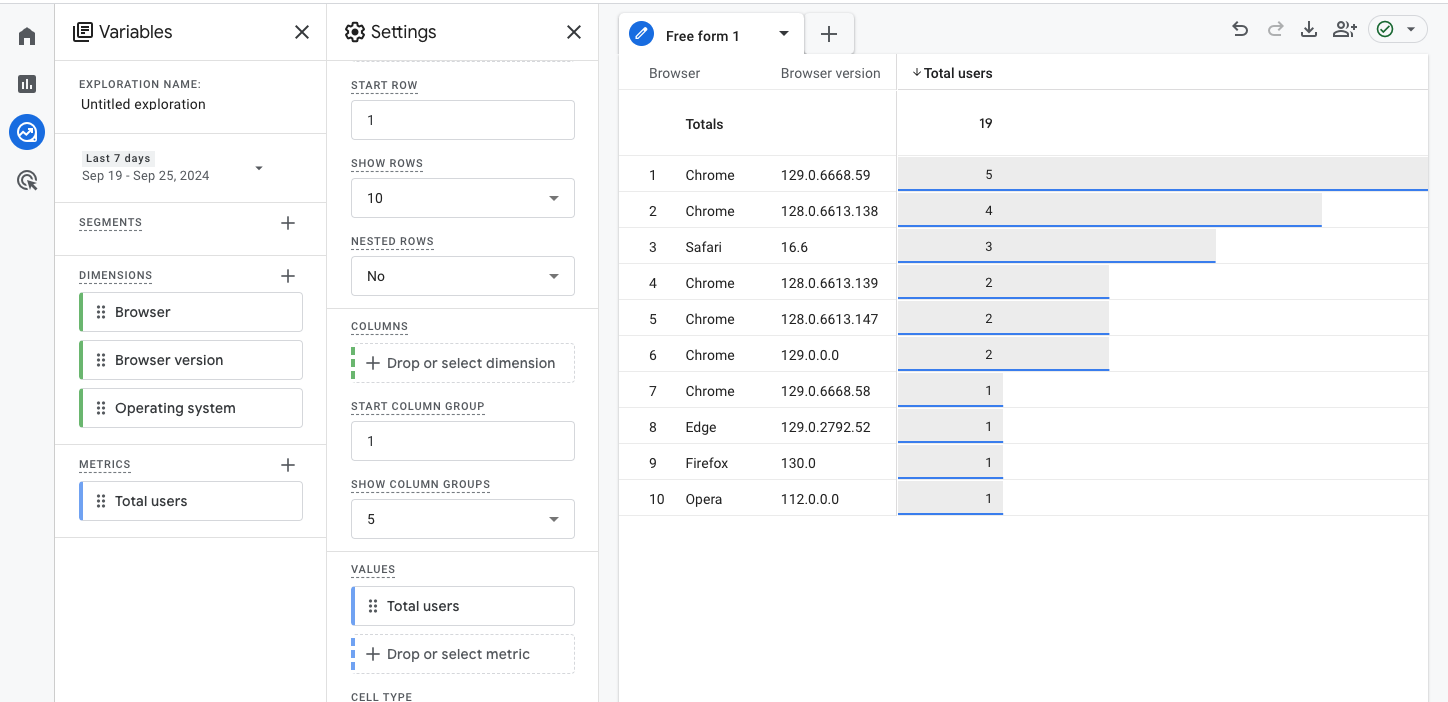Add a new segment
Screen dimensions: 1448x702
pyautogui.click(x=288, y=223)
